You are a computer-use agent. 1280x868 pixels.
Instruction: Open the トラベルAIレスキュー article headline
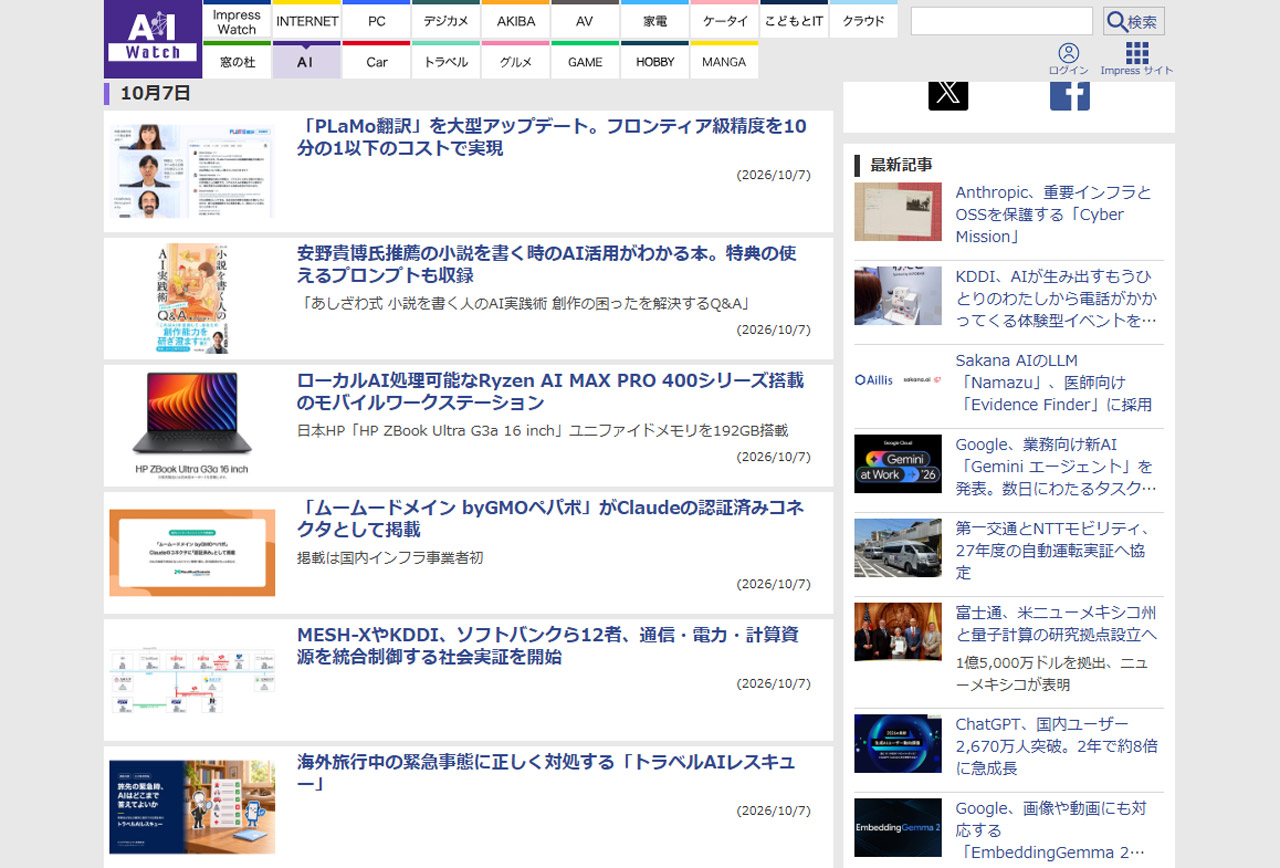coord(546,772)
